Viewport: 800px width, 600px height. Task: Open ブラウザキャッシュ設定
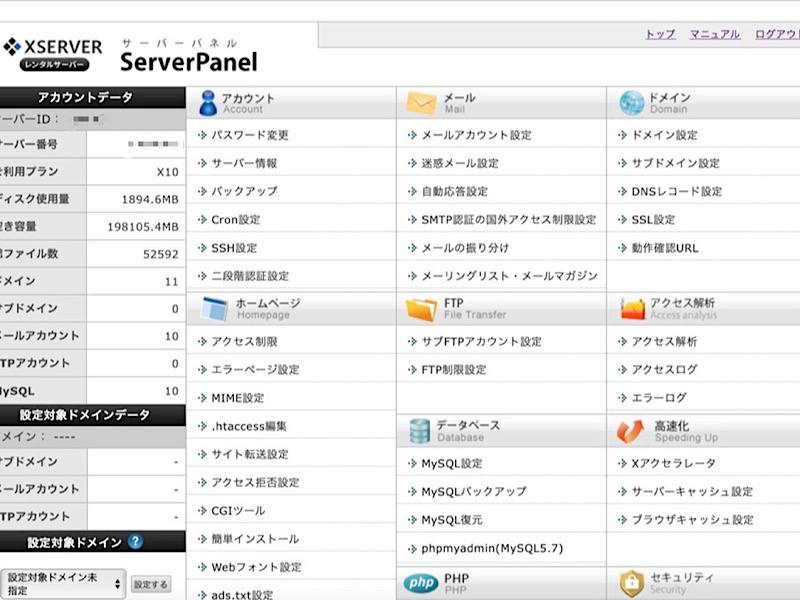(x=693, y=520)
